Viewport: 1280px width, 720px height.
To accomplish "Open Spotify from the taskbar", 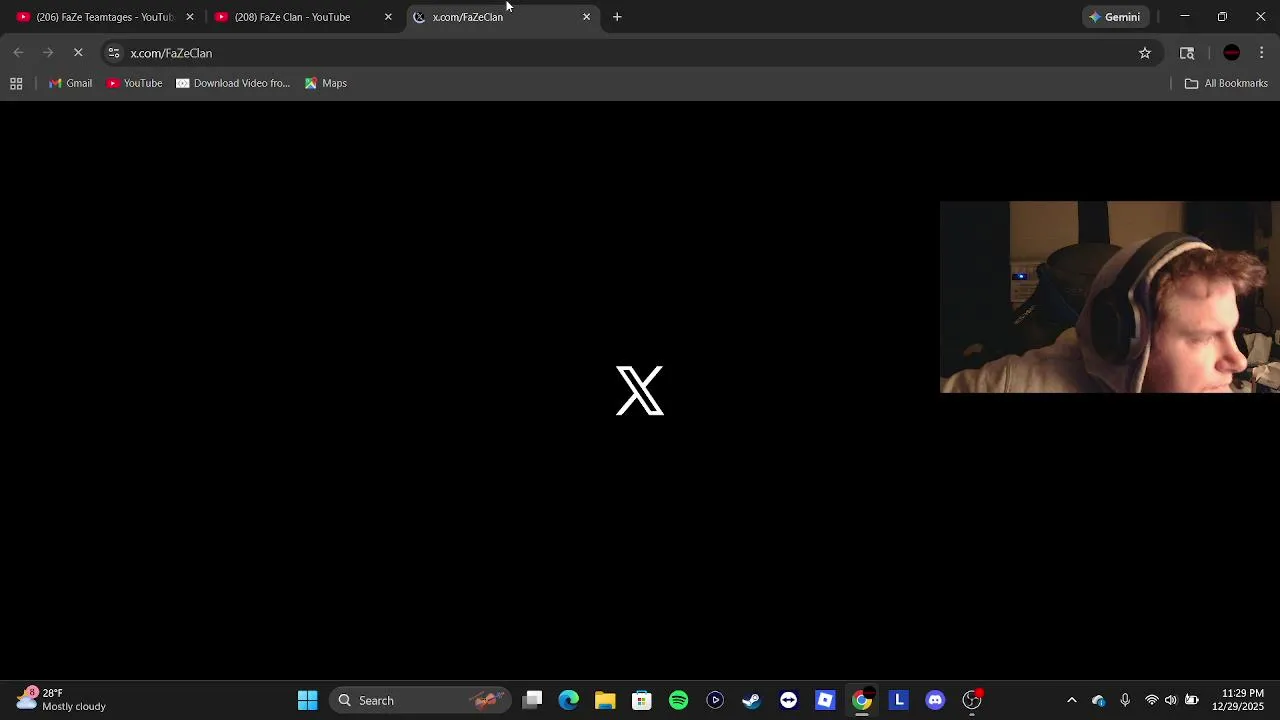I will point(679,700).
